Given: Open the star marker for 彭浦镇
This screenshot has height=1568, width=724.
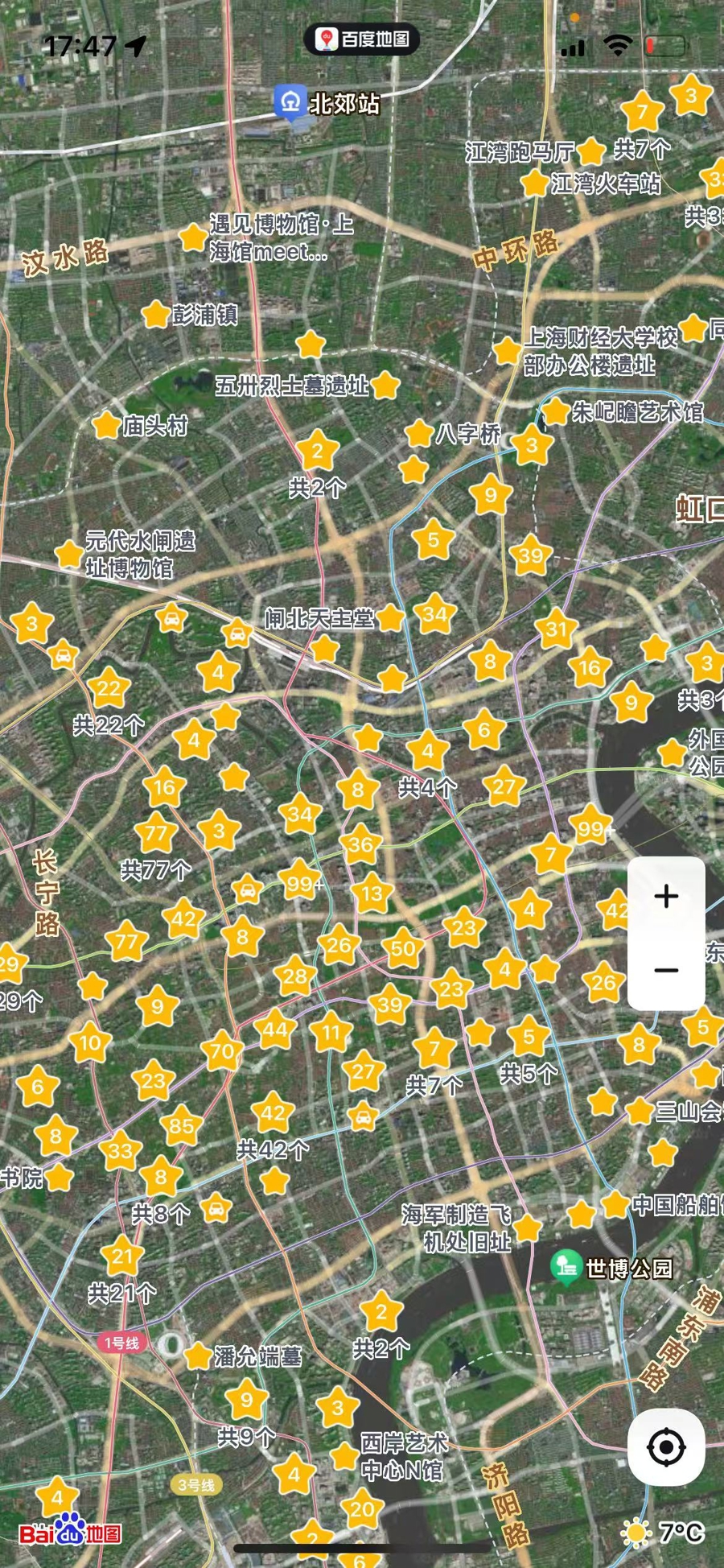Looking at the screenshot, I should coord(155,314).
